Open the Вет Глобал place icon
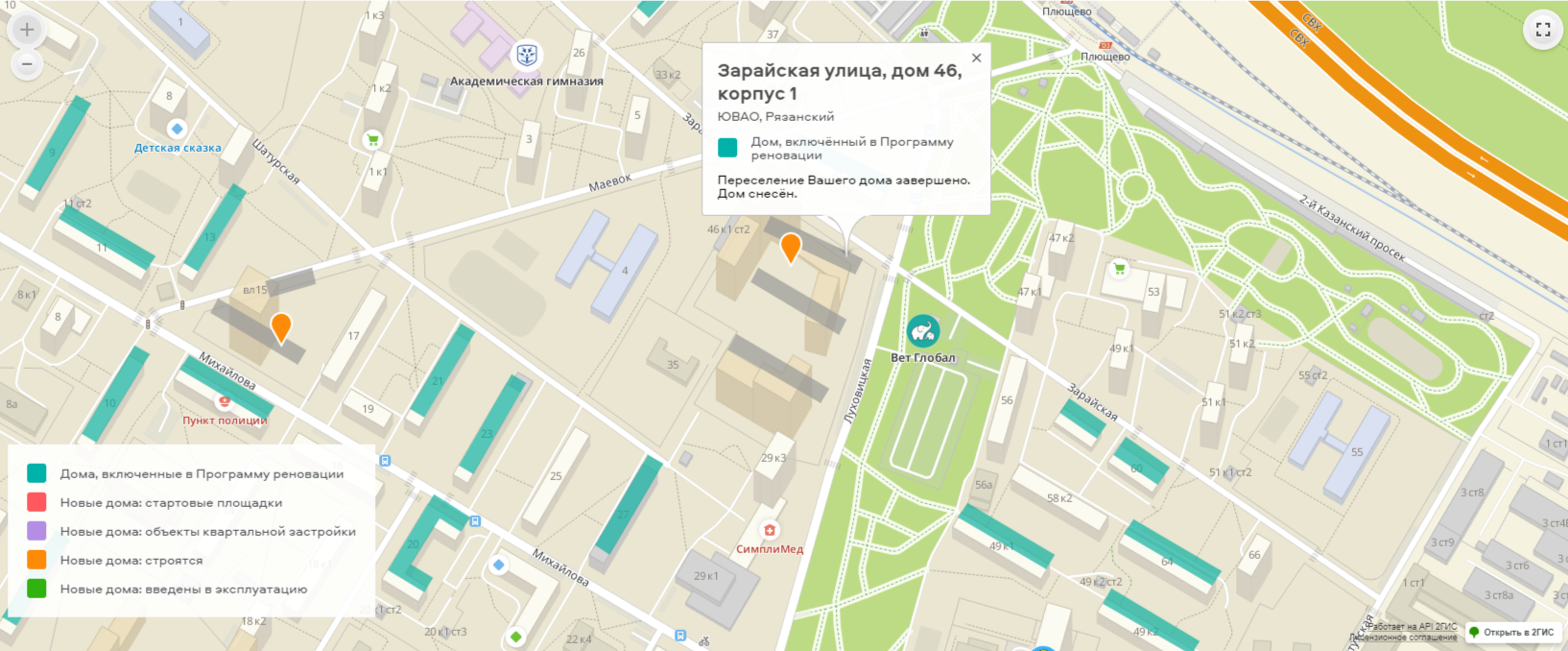This screenshot has height=651, width=1568. click(x=923, y=332)
